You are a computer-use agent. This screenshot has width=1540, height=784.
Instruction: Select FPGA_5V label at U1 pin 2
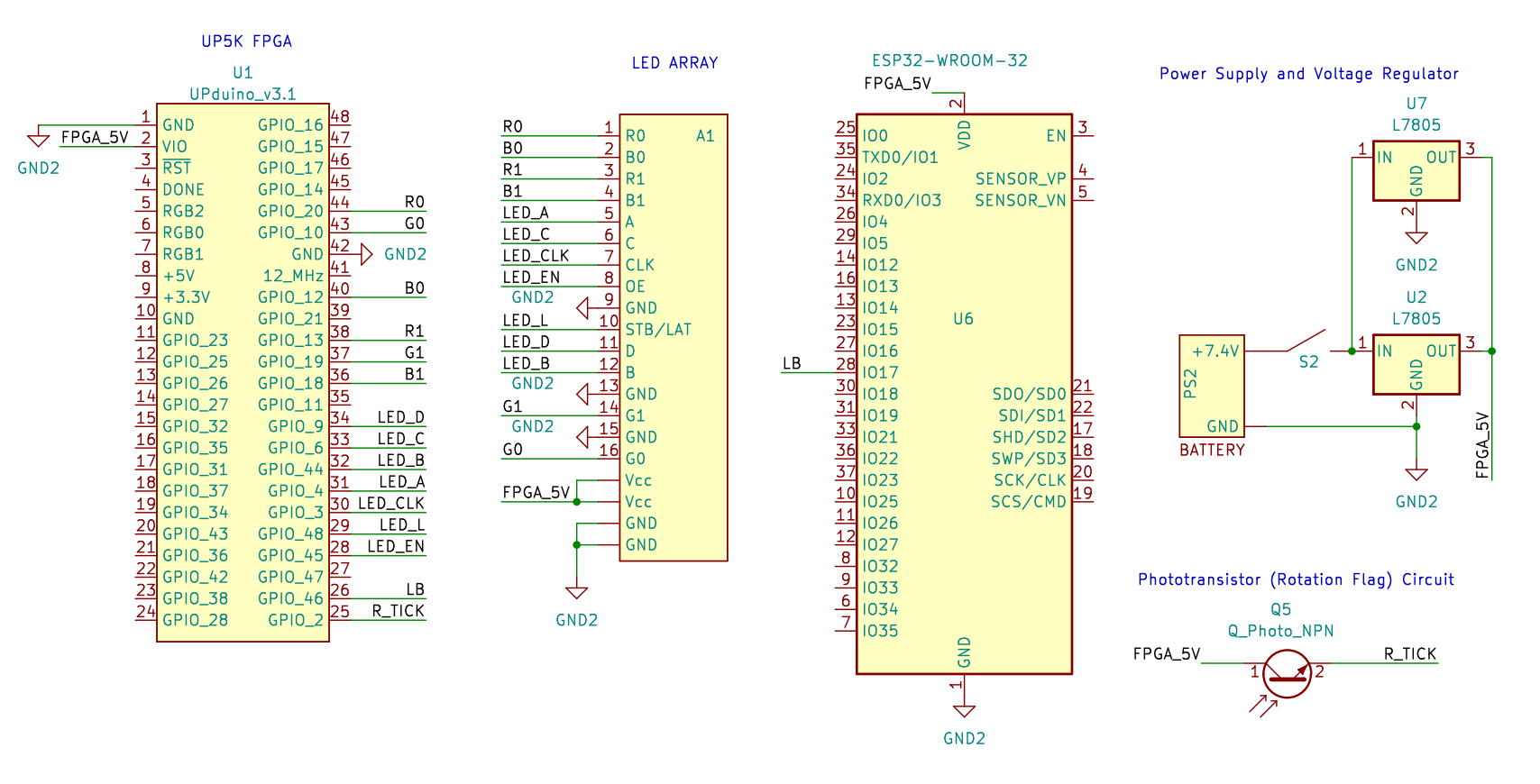coord(95,138)
